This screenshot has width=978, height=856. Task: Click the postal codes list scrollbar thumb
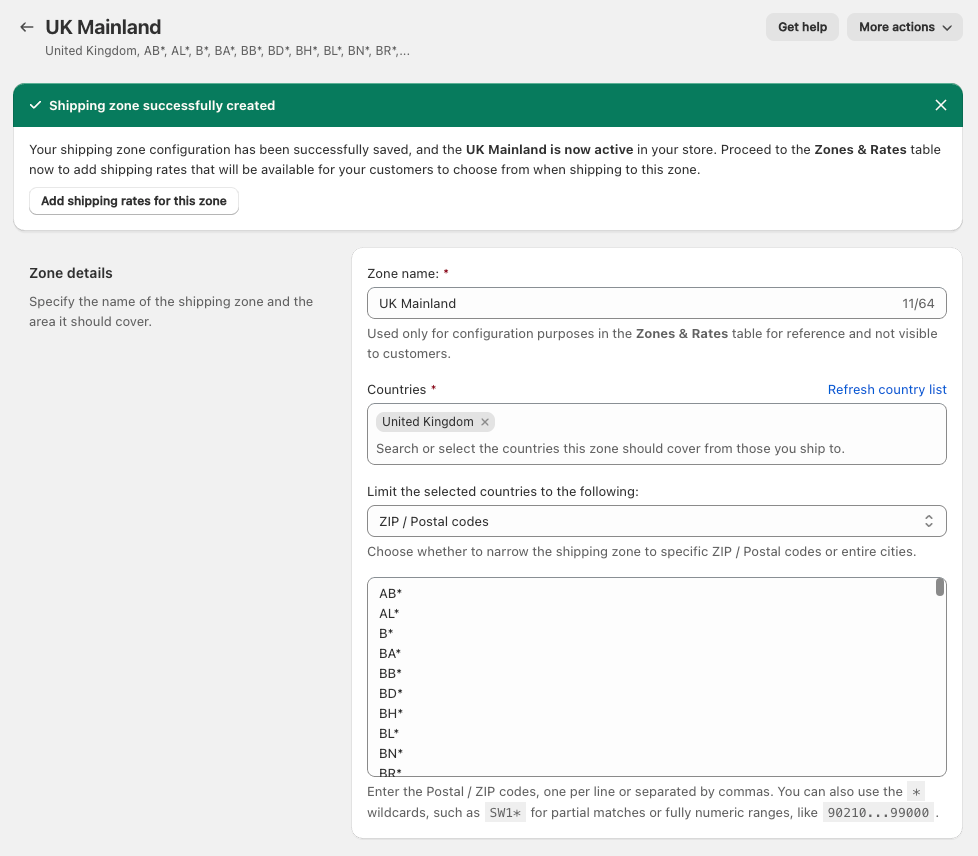tap(939, 587)
